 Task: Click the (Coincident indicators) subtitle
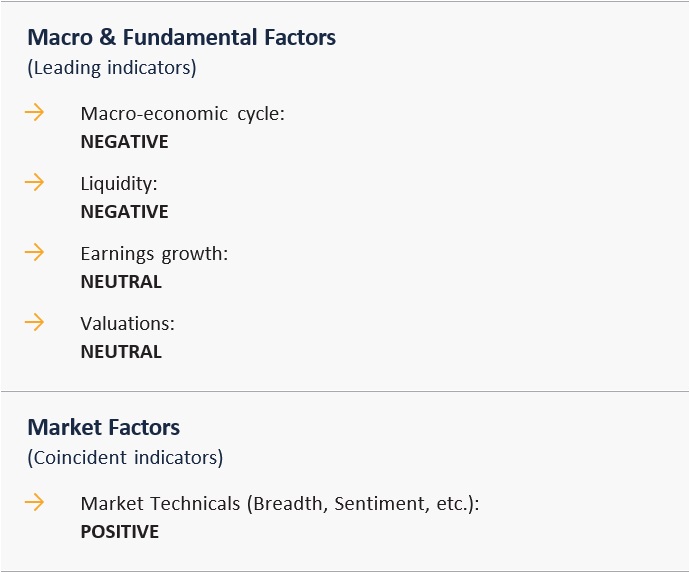click(x=124, y=458)
